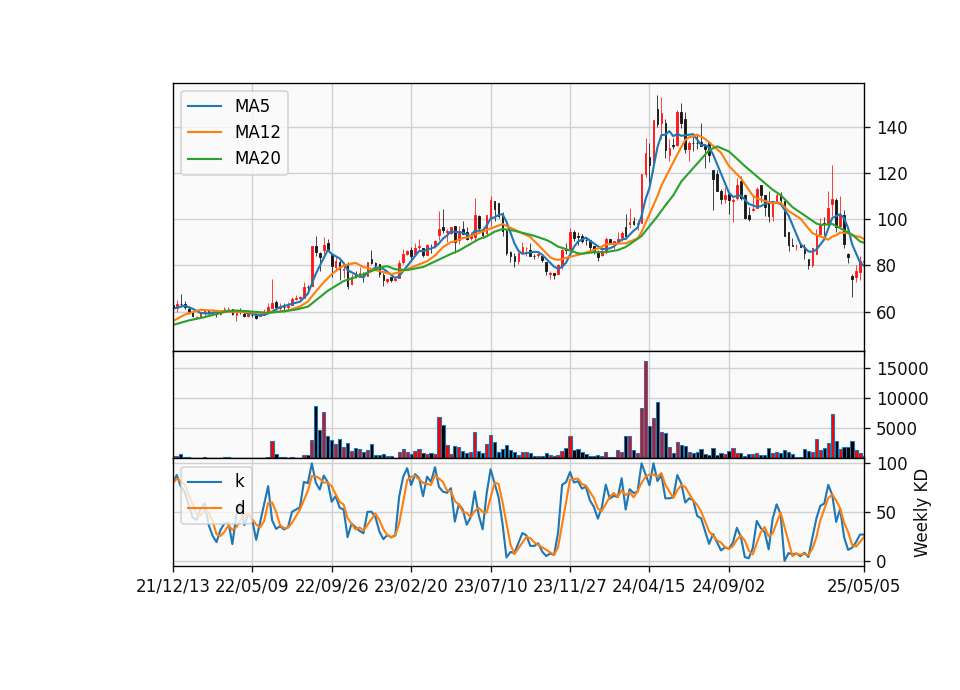The width and height of the screenshot is (960, 690).
Task: Click the 120 price axis tick label
Action: click(892, 174)
